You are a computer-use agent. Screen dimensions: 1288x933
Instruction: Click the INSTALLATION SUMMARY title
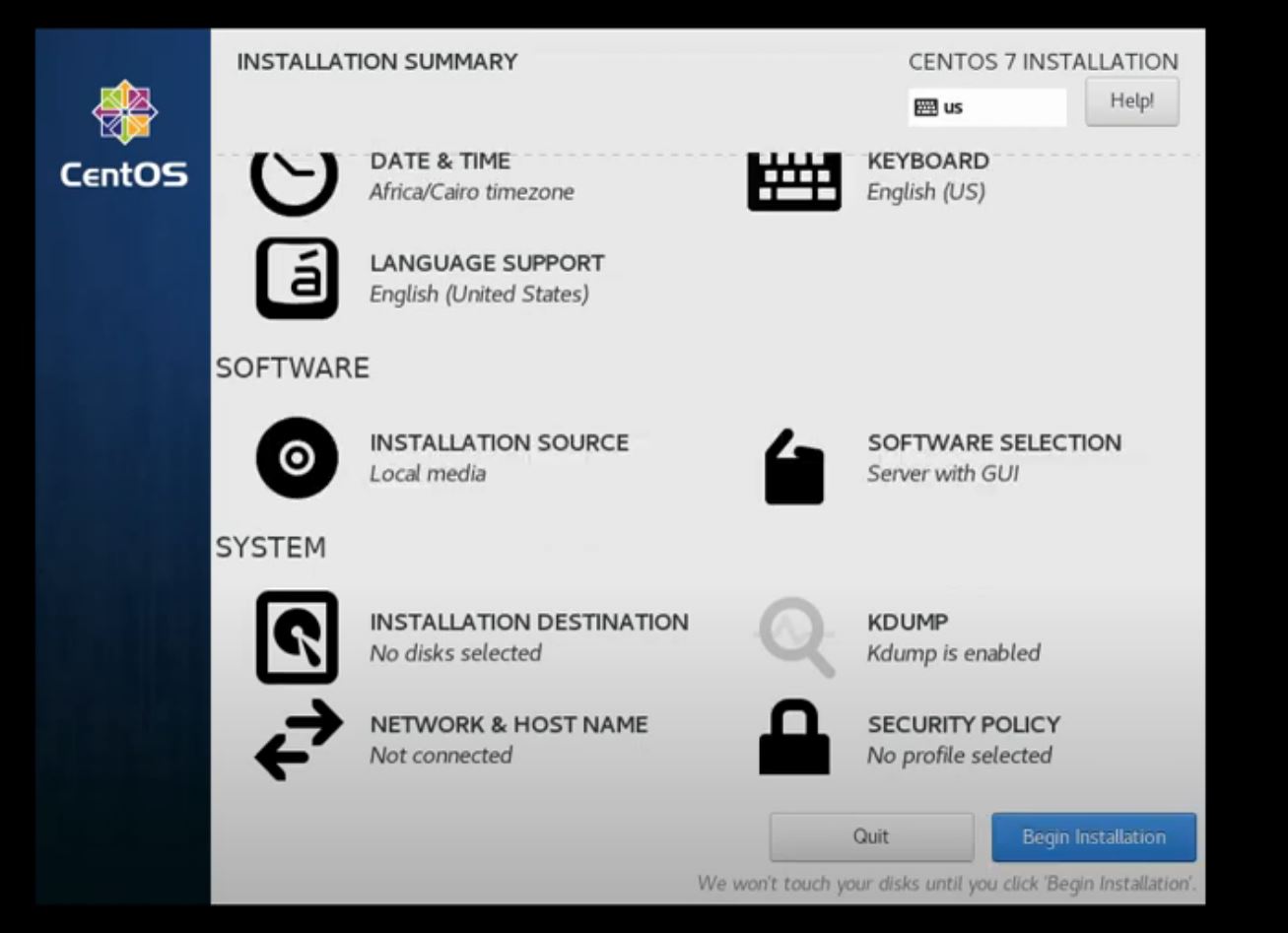coord(377,62)
